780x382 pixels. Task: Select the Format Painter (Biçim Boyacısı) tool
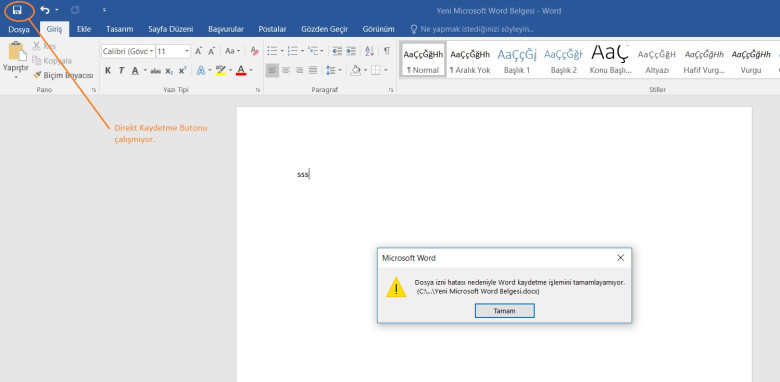click(63, 76)
